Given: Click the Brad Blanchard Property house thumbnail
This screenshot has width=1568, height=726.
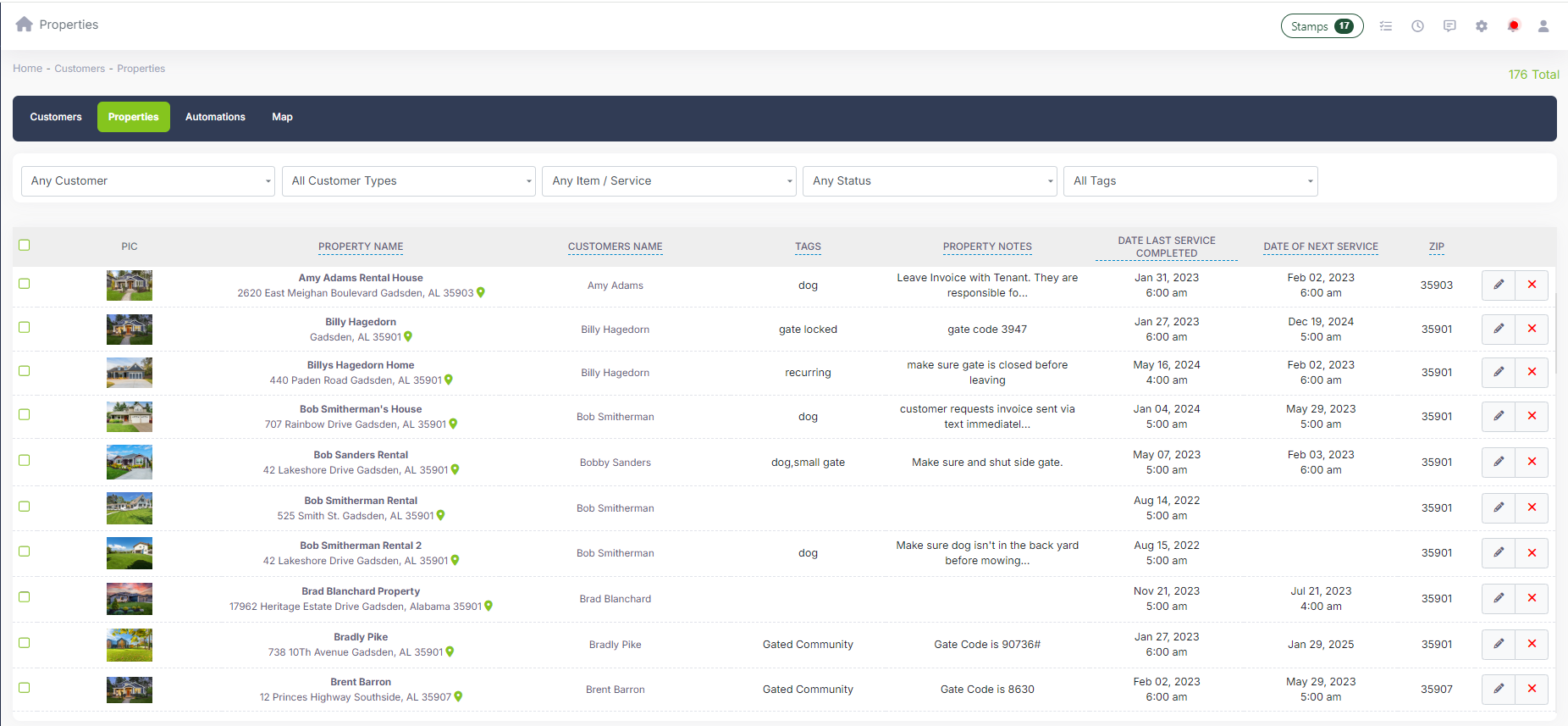Looking at the screenshot, I should 130,598.
